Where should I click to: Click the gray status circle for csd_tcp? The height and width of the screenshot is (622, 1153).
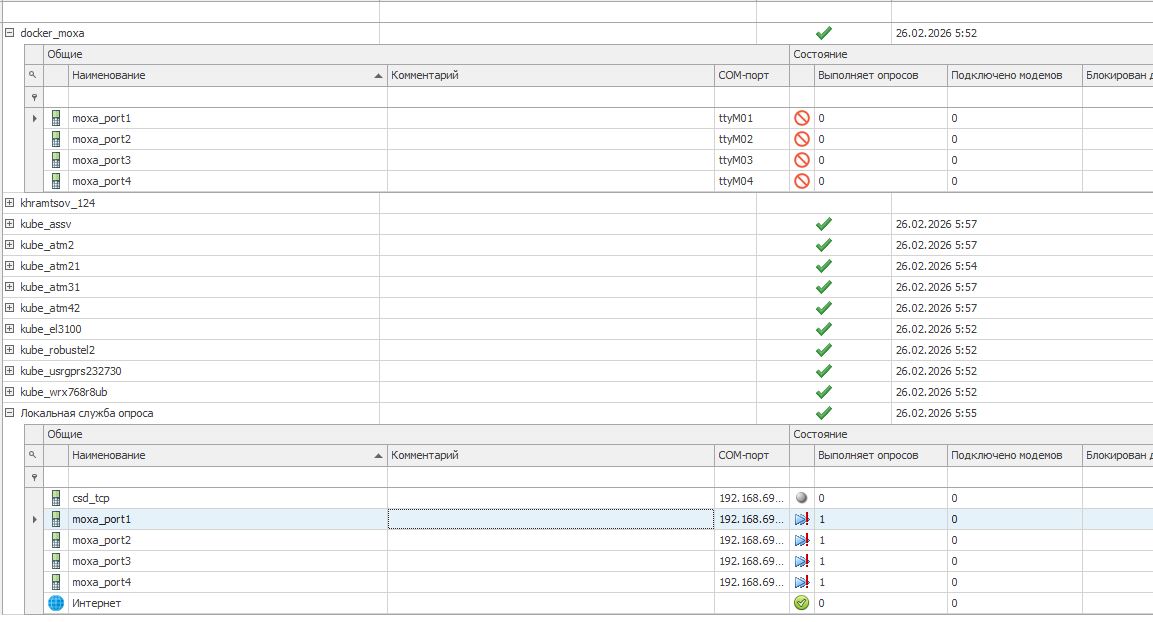(801, 498)
